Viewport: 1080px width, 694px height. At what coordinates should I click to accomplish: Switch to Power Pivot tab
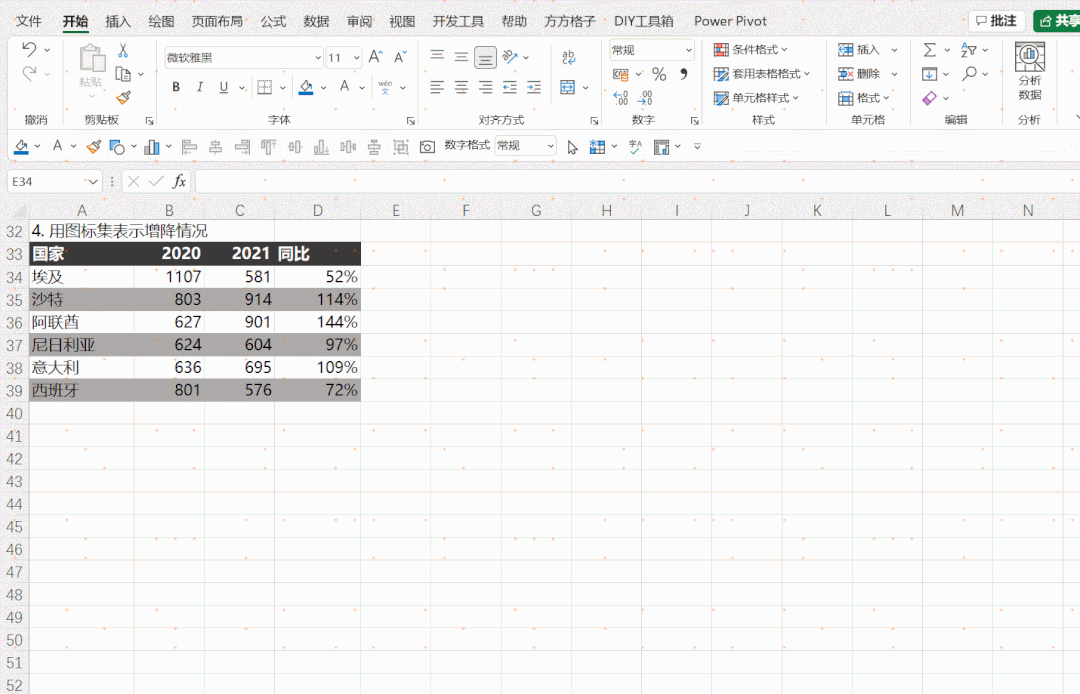730,21
